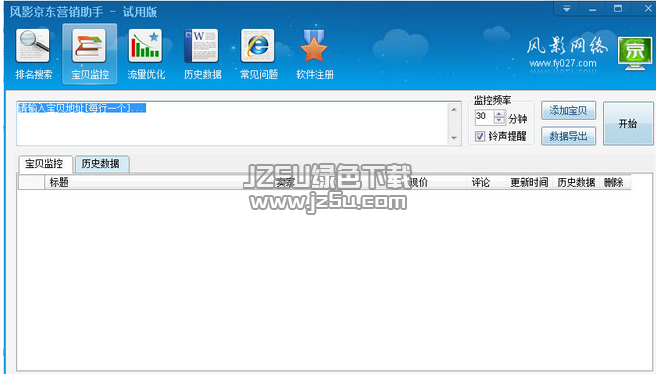
Task: Minimize the application window
Action: 592,8
